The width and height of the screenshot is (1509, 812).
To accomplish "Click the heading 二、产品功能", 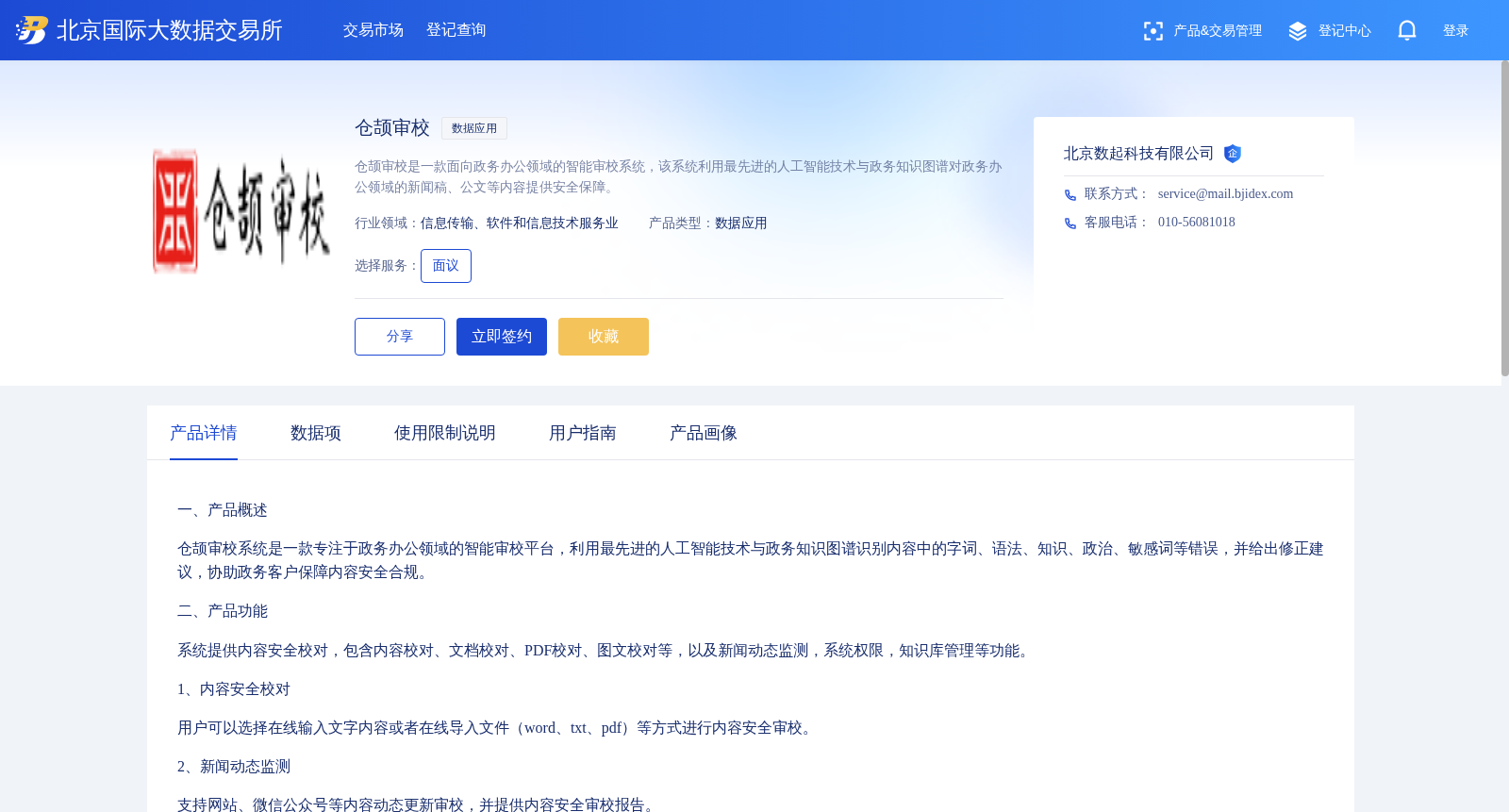I will point(223,611).
